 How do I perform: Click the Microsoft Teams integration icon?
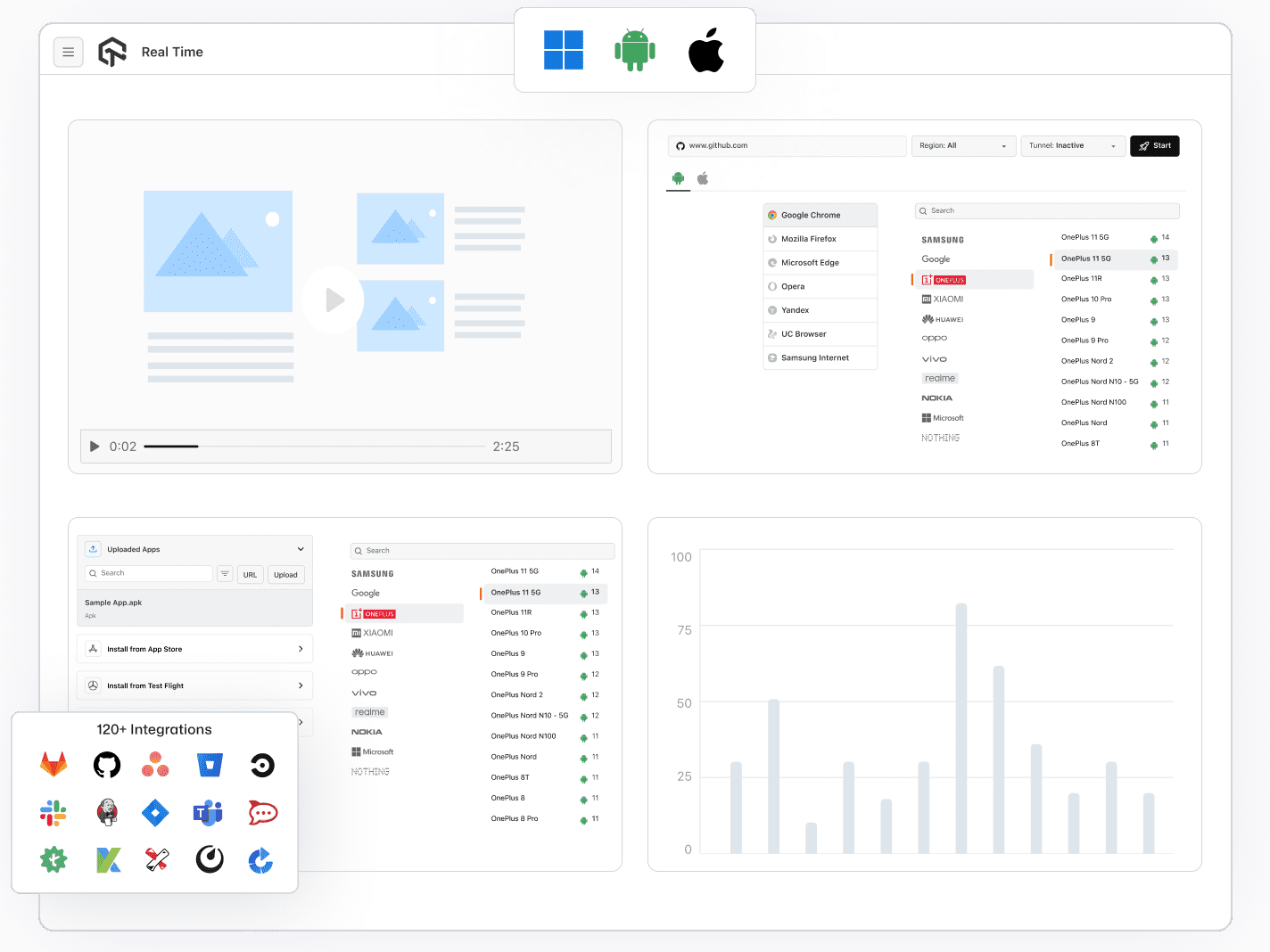pyautogui.click(x=208, y=813)
